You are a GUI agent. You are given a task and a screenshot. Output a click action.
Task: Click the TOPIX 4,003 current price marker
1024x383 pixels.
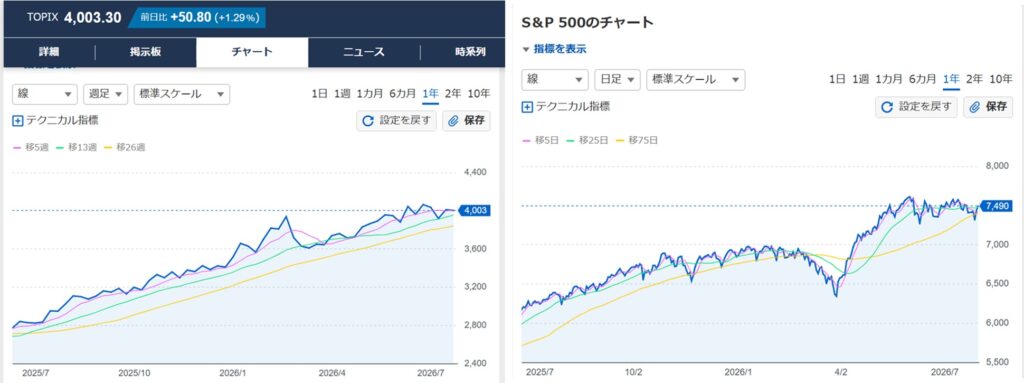click(474, 210)
